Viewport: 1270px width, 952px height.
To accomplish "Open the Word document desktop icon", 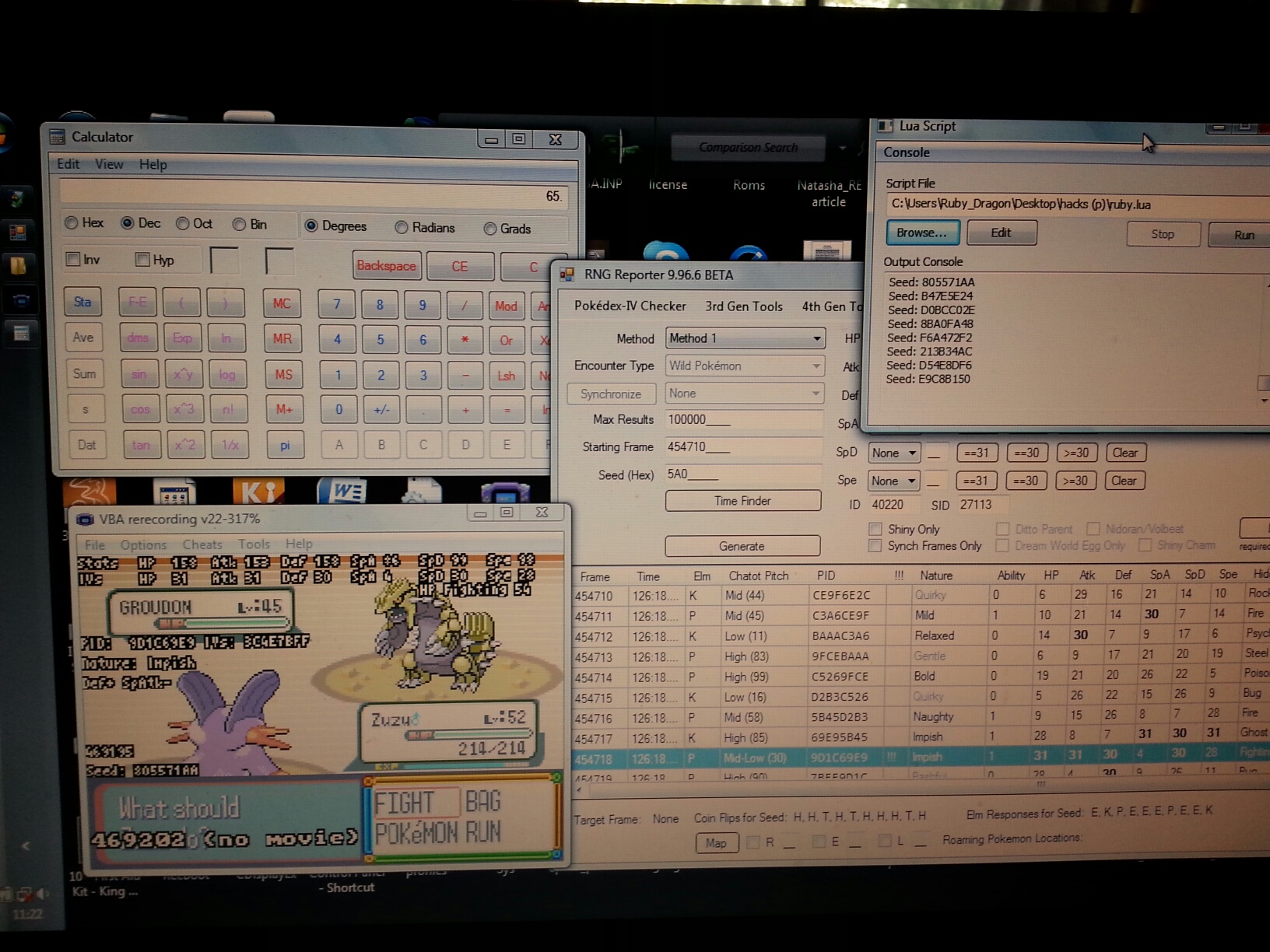I will 341,491.
